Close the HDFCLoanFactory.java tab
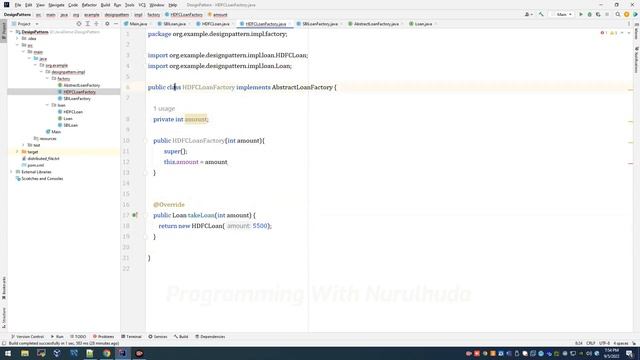Screen dimensions: 640x360 pyautogui.click(x=290, y=24)
